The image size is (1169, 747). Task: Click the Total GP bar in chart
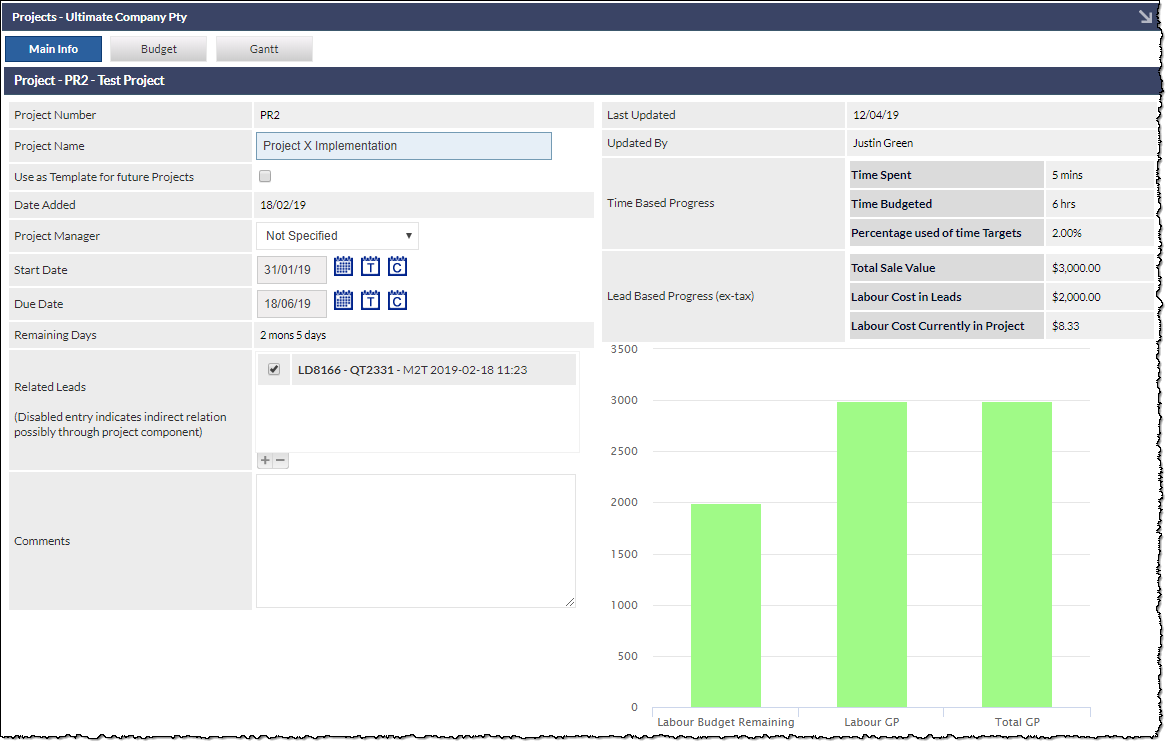point(1017,555)
